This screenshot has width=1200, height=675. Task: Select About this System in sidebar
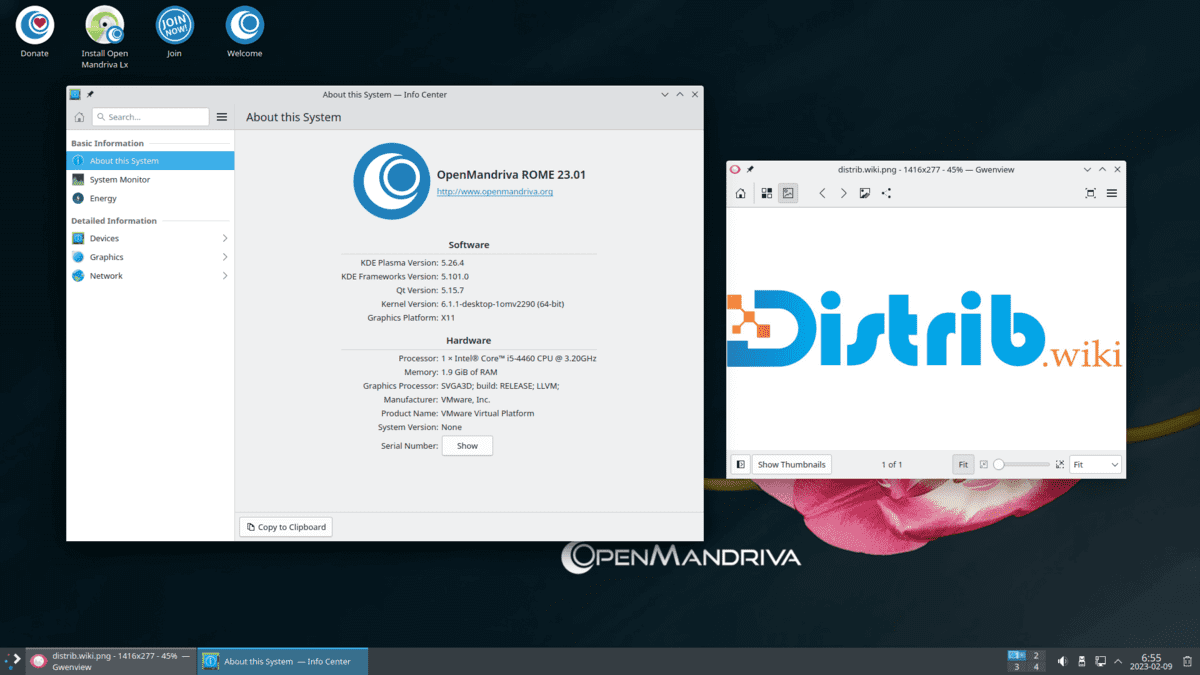150,161
